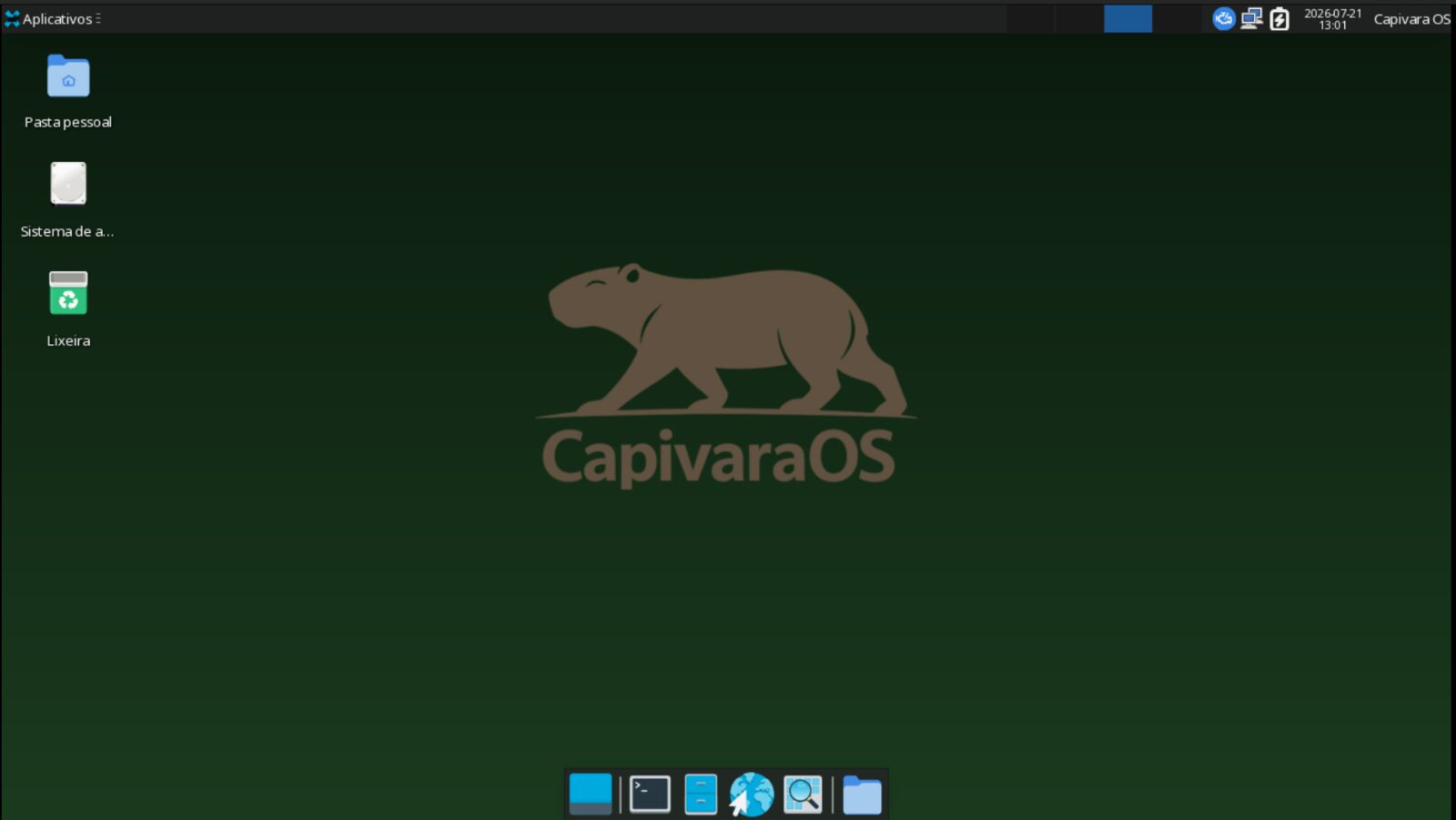Click the date and time clock
Image resolution: width=1456 pixels, height=820 pixels.
coord(1333,19)
